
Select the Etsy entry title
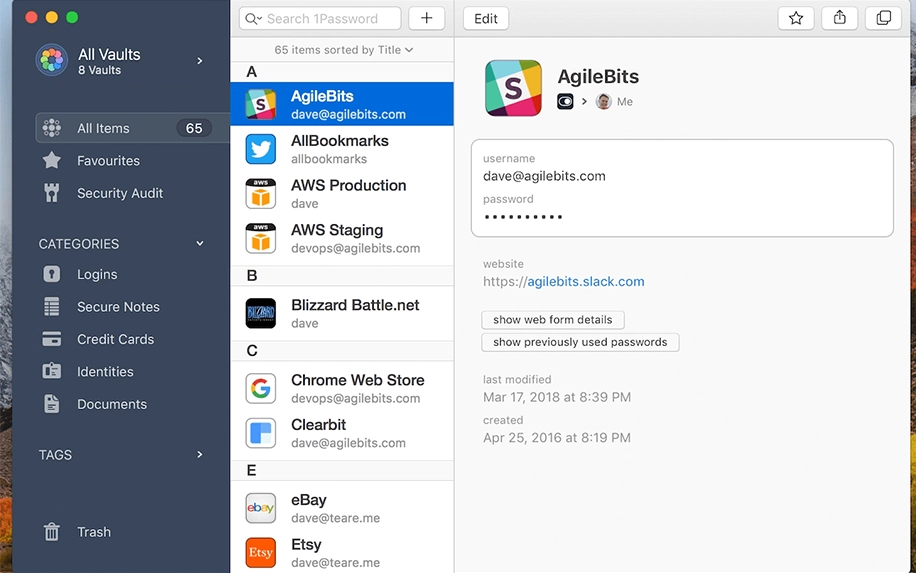pyautogui.click(x=306, y=544)
